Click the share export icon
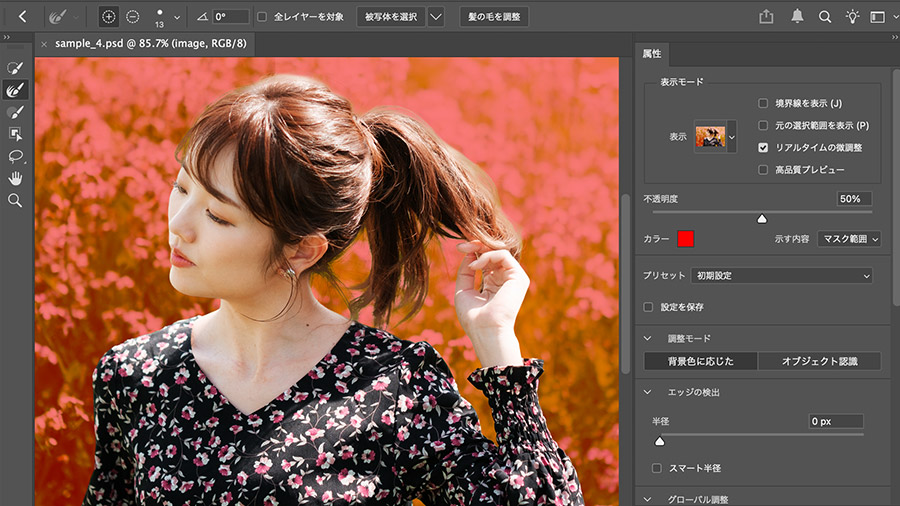Screen dimensions: 900x506 tap(766, 17)
